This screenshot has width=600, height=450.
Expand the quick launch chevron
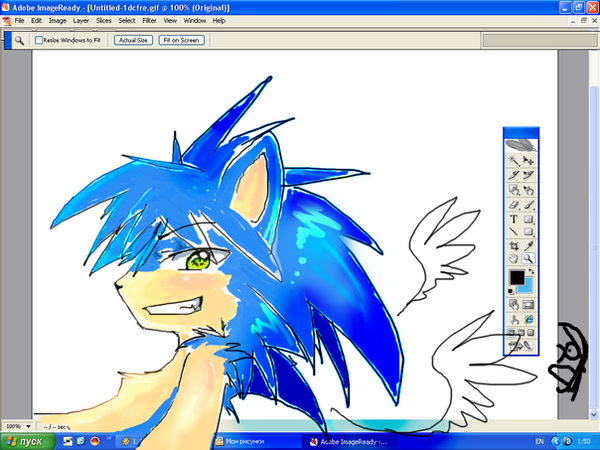click(108, 438)
